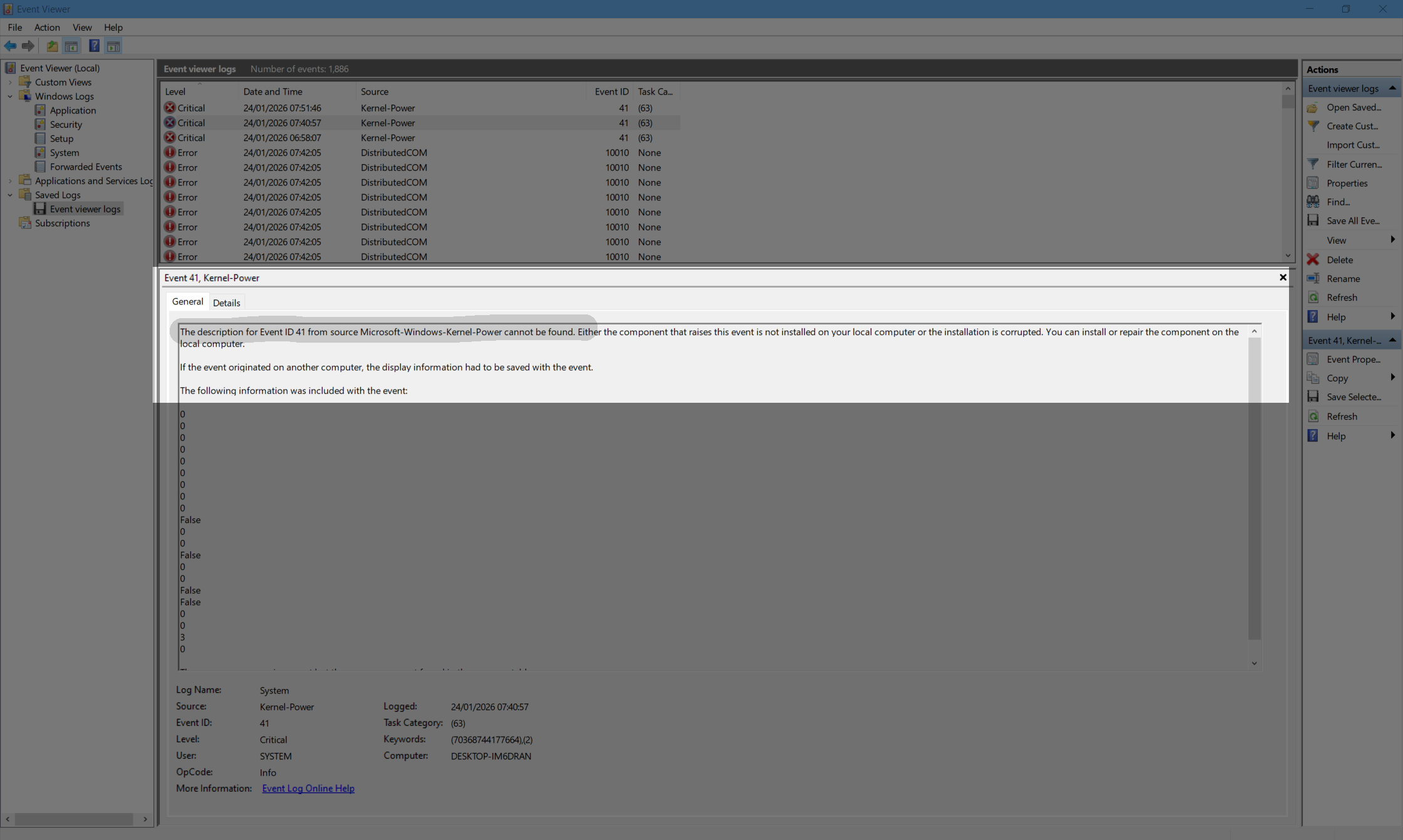The width and height of the screenshot is (1403, 840).
Task: Collapse the Event viewer logs actions section
Action: coord(1392,88)
